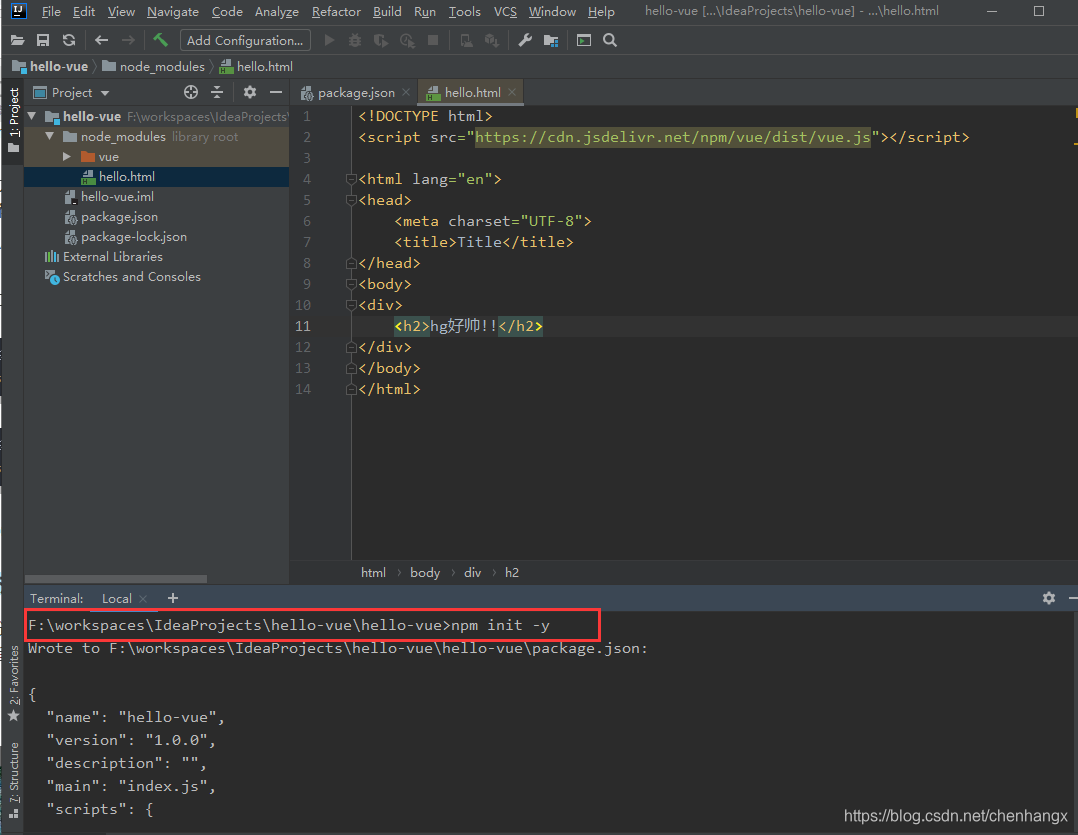Screen dimensions: 1078x835
Task: Click the Project panel horizontal scrollbar
Action: [x=116, y=579]
